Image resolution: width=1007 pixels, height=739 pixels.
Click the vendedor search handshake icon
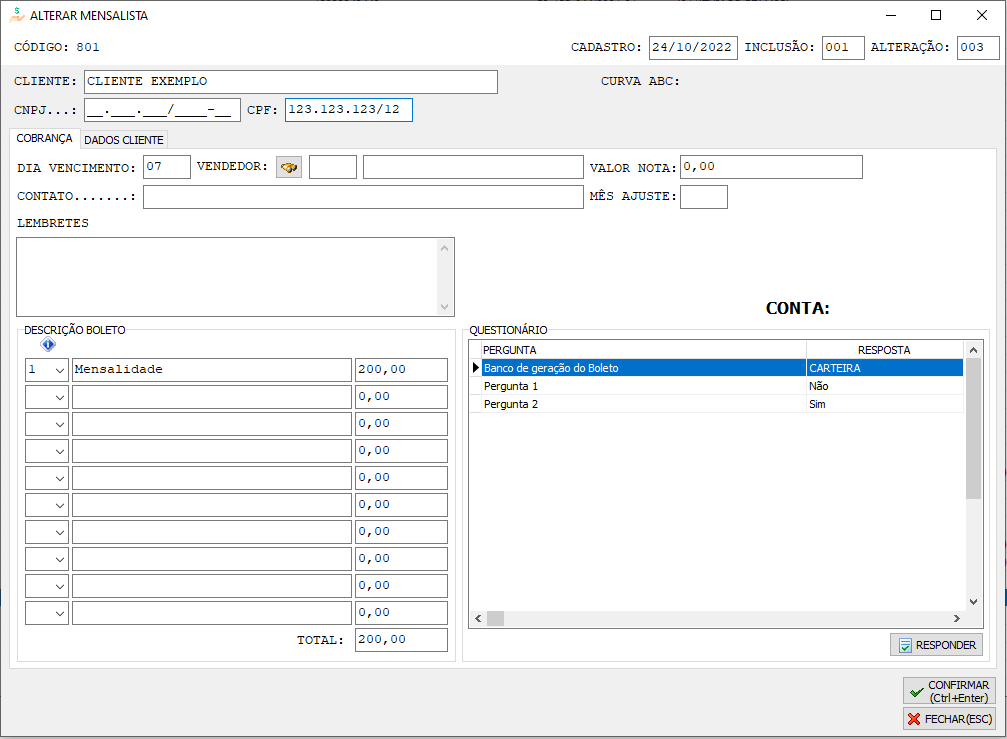tap(289, 167)
